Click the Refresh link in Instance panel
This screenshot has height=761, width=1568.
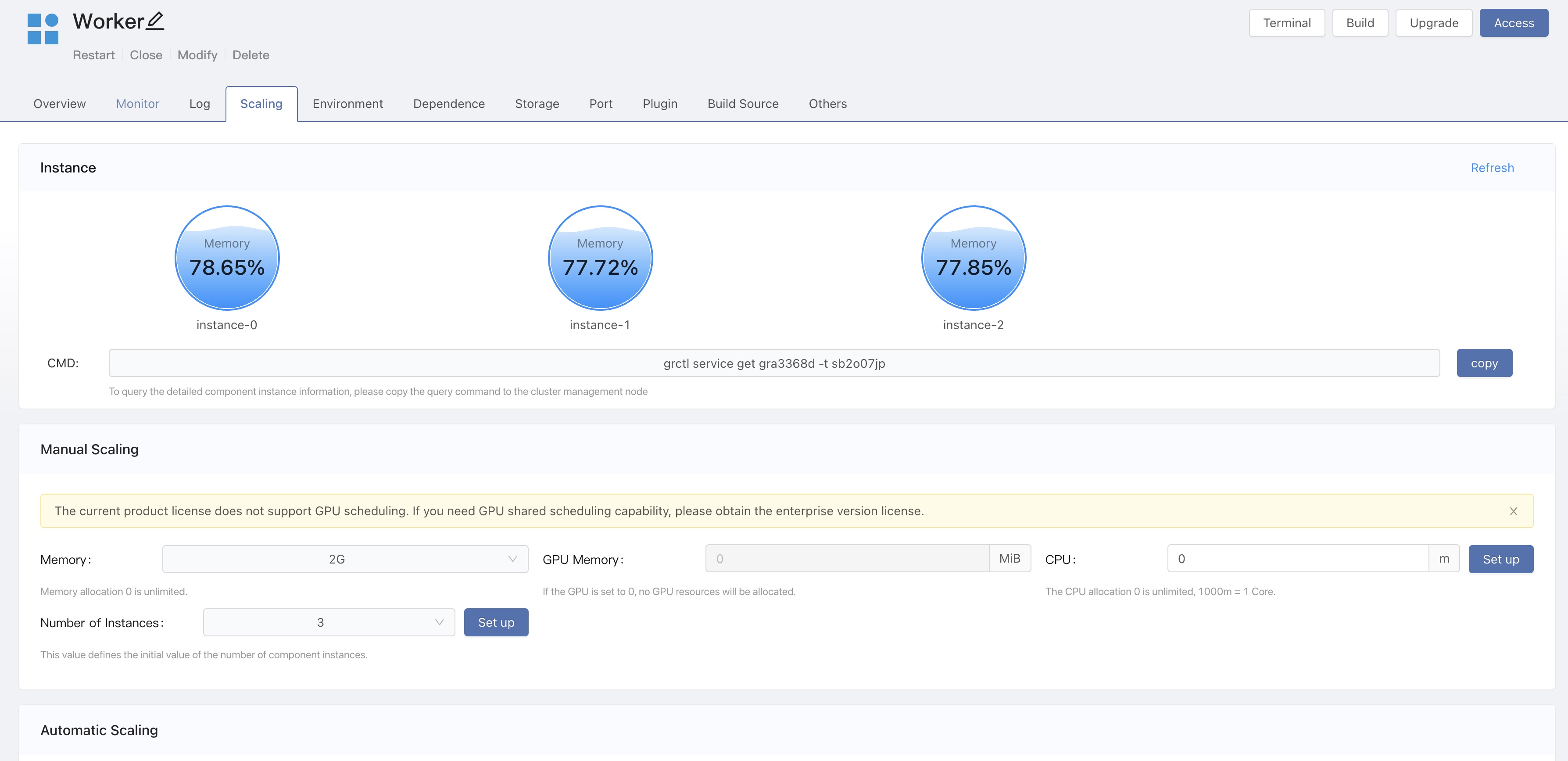coord(1491,168)
